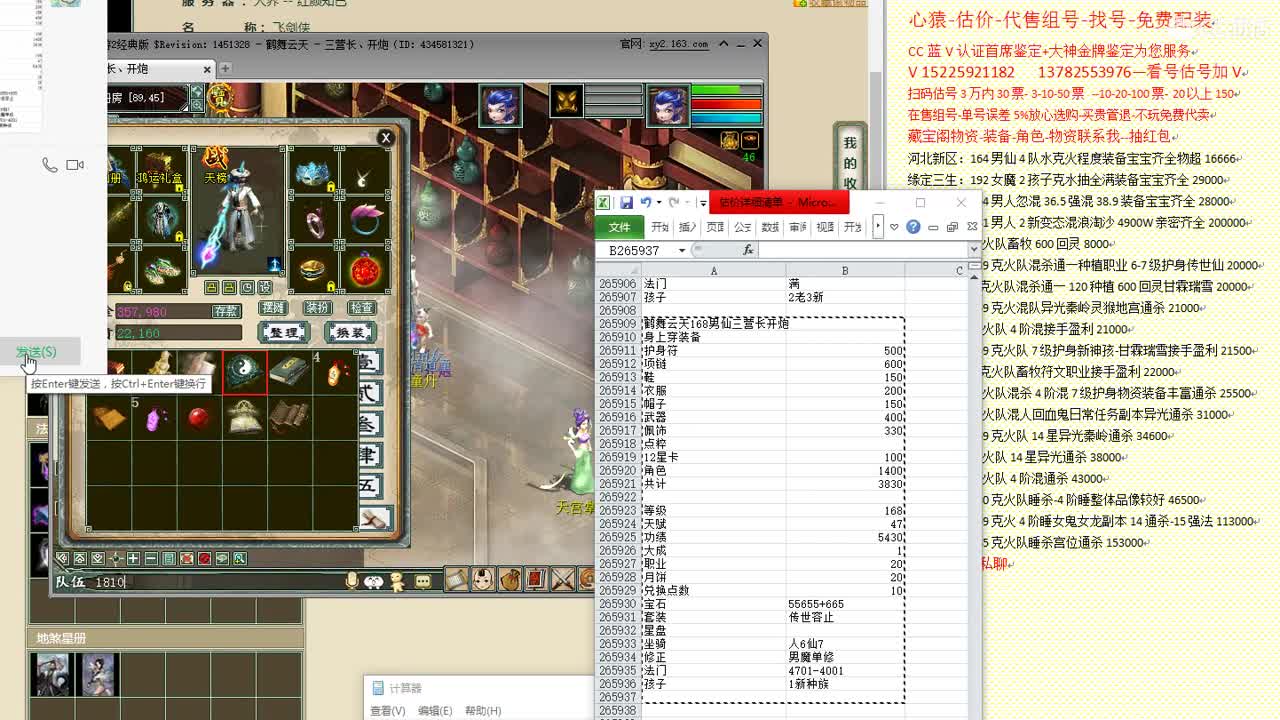Screen dimensions: 1280x720
Task: Expand the Excel formula bar
Action: [x=974, y=250]
